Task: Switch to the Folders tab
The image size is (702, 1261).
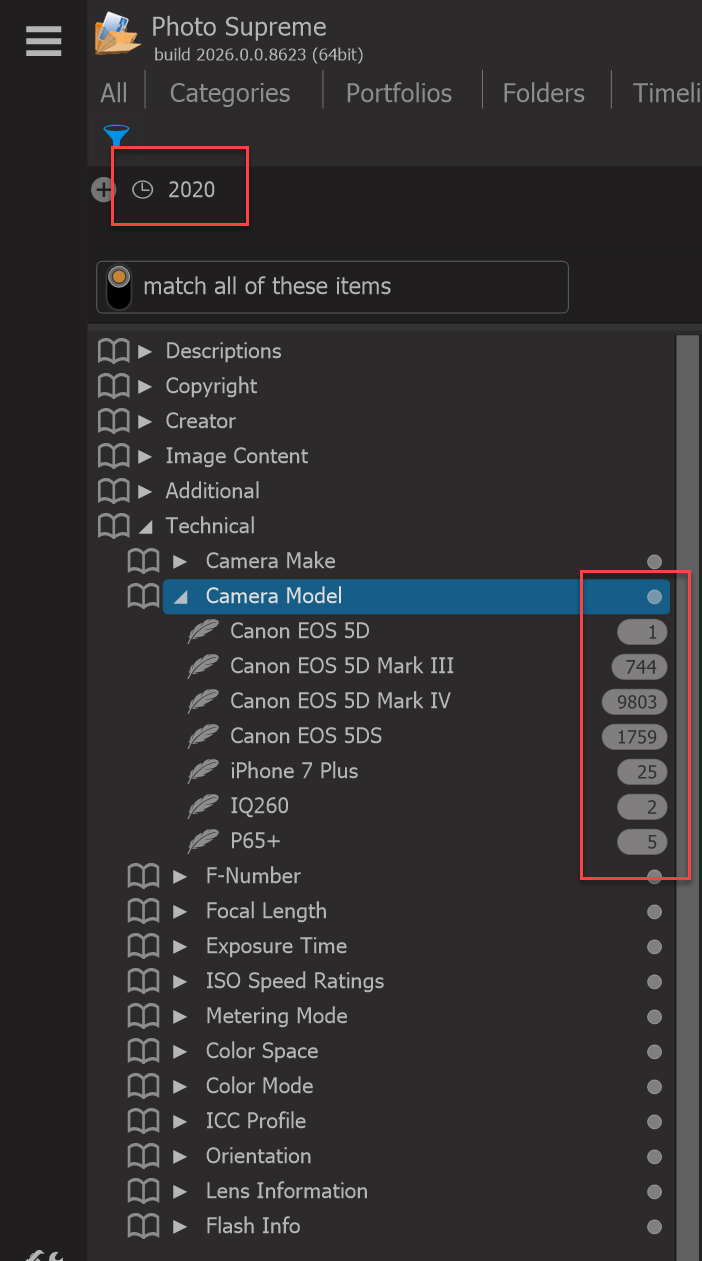Action: click(x=544, y=93)
